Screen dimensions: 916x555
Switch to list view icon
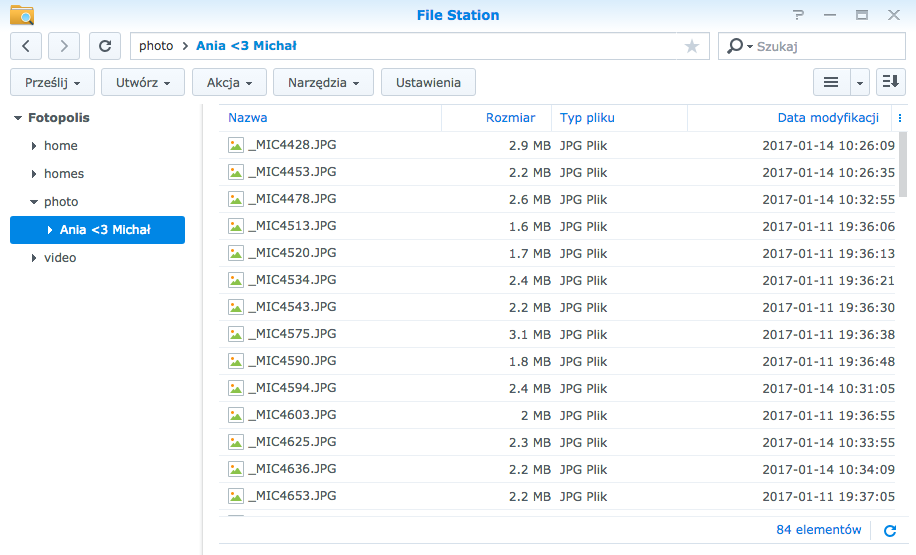click(831, 82)
